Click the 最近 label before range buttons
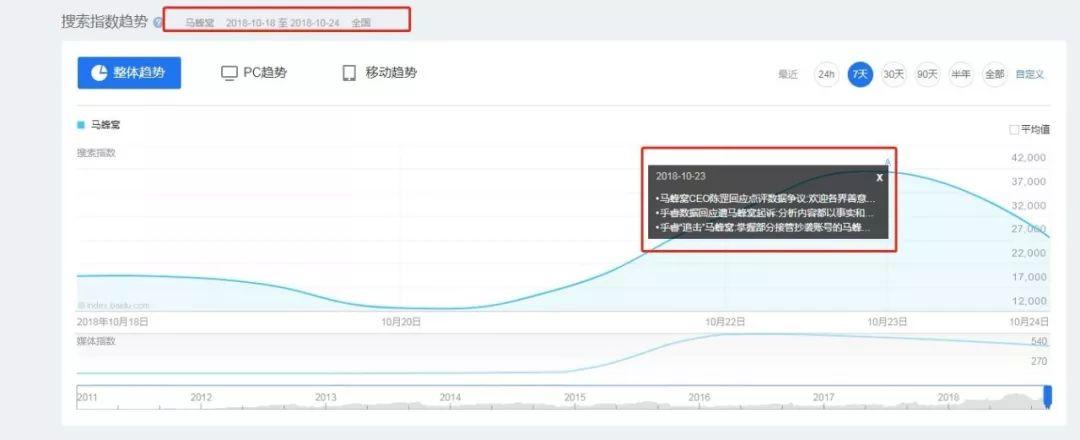 pos(788,74)
